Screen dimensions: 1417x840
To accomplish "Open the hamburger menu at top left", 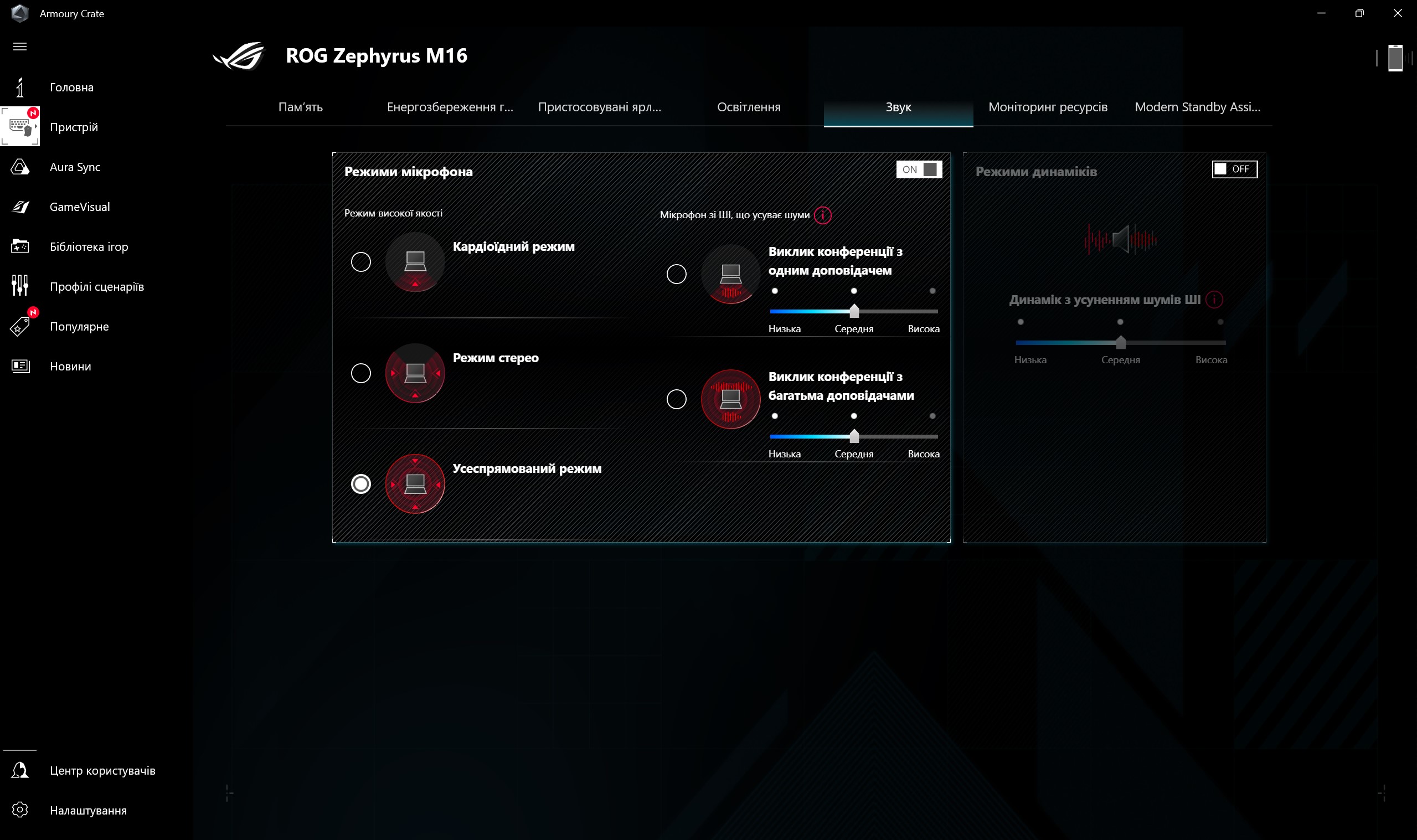I will (x=20, y=47).
